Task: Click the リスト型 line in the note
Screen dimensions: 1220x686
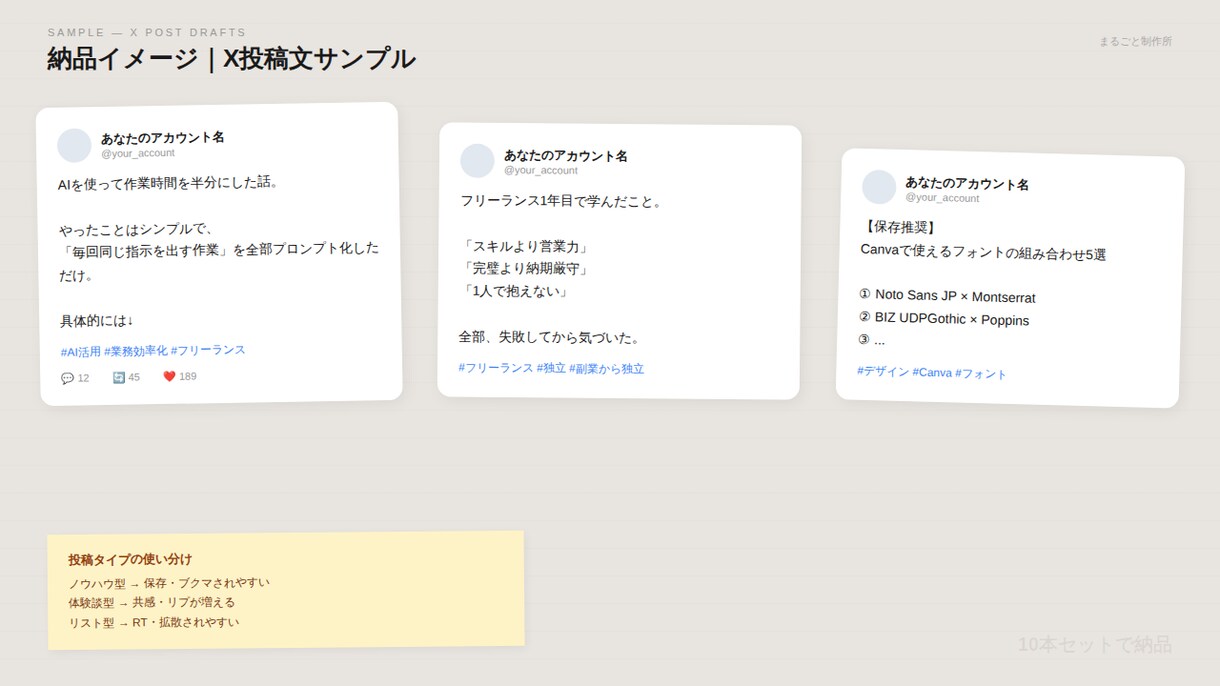Action: click(154, 623)
